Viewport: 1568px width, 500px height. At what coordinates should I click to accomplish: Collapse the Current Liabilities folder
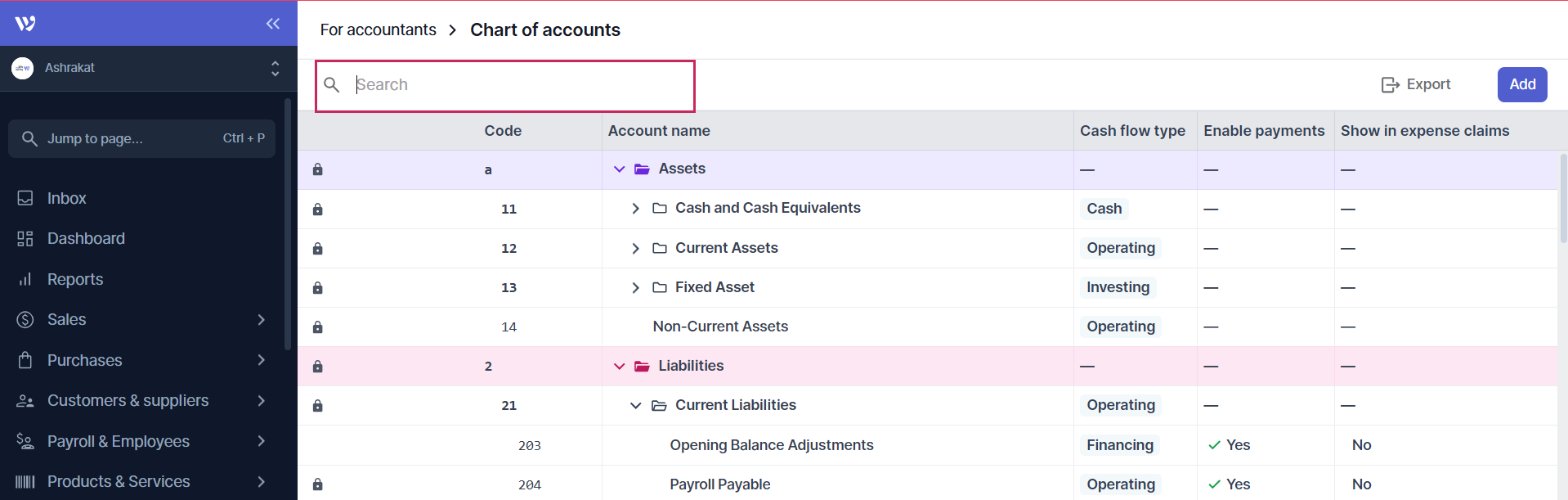tap(636, 405)
